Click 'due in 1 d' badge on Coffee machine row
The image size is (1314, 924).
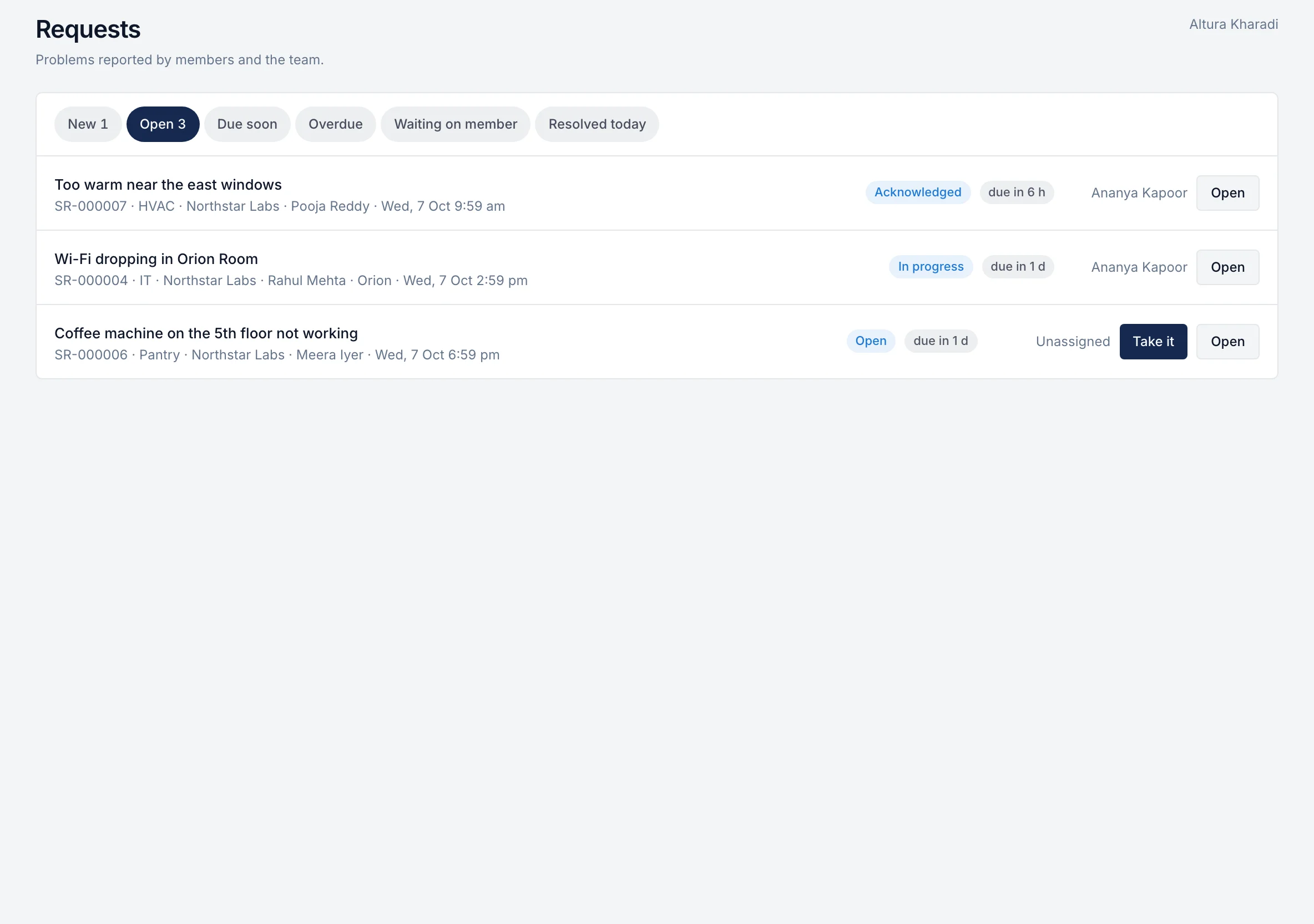[941, 341]
